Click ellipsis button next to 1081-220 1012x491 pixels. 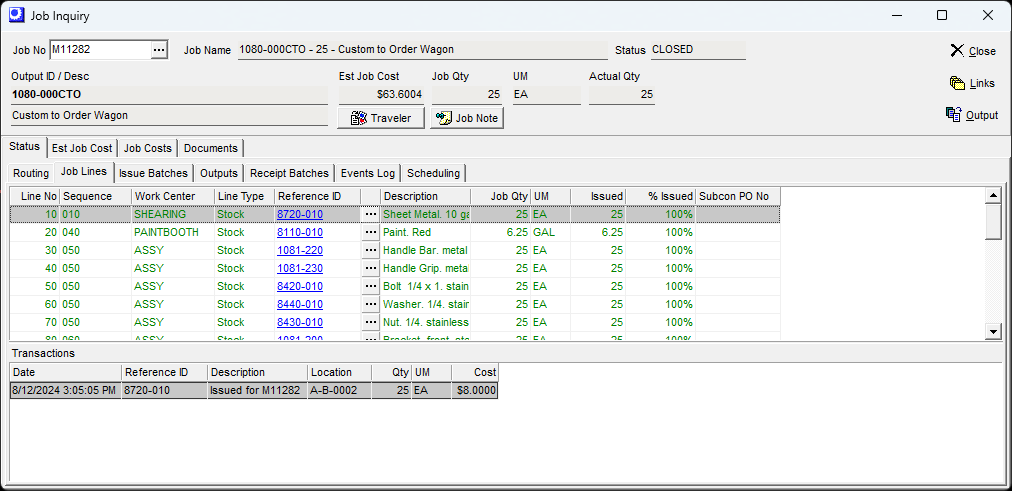[370, 250]
